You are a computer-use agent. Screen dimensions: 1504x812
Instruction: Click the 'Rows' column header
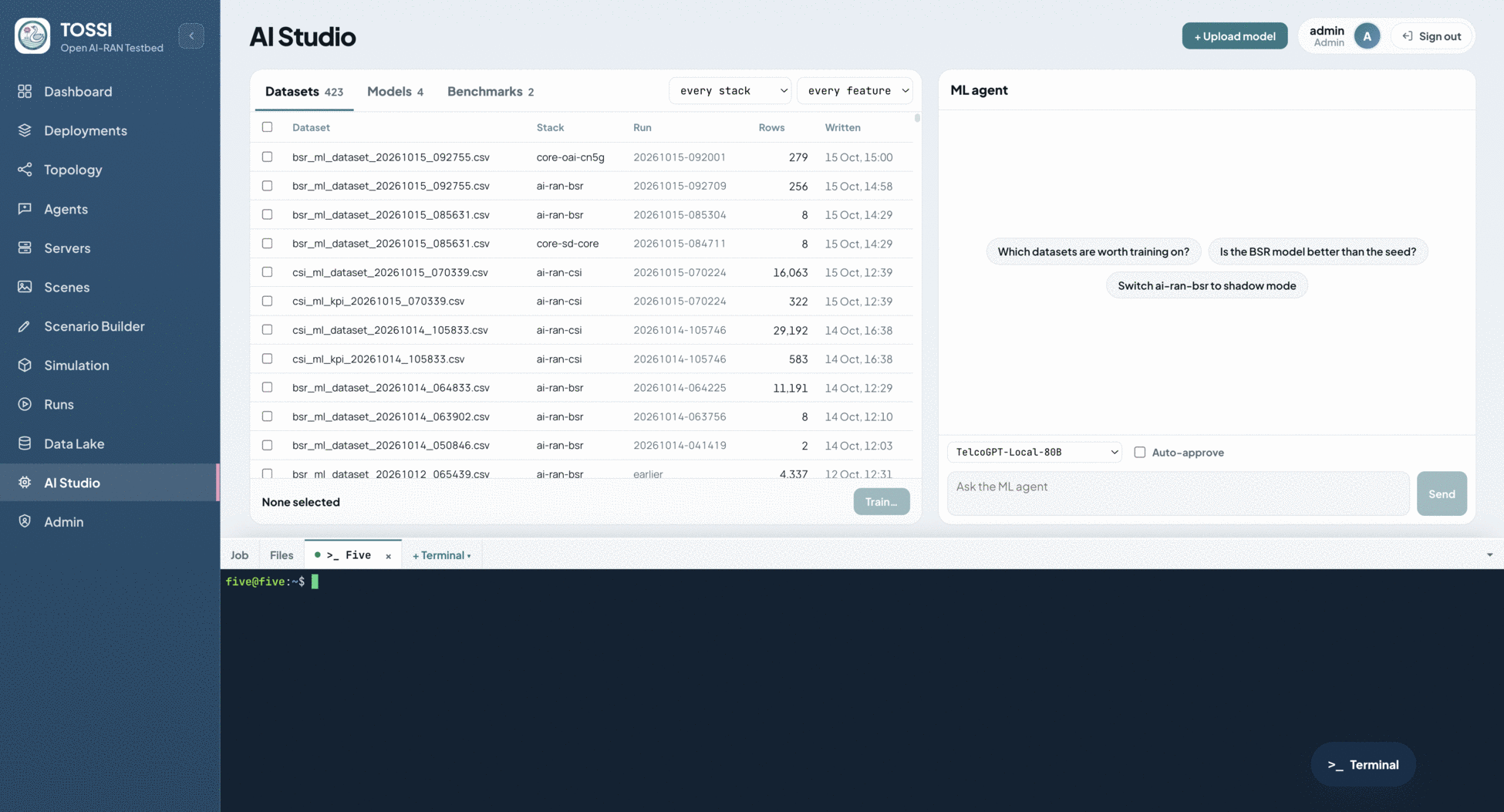coord(771,127)
